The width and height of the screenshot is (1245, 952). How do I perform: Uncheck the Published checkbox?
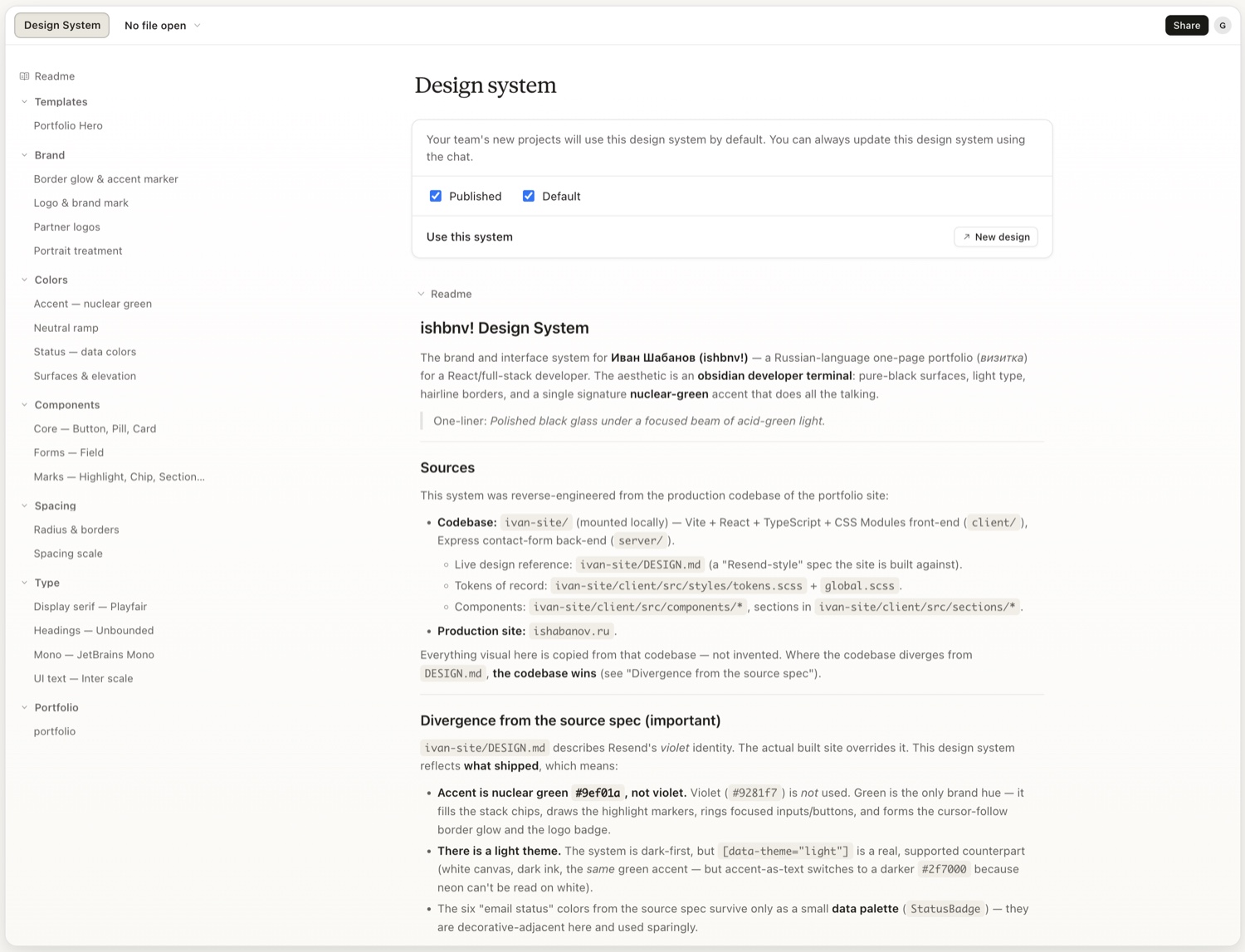436,196
